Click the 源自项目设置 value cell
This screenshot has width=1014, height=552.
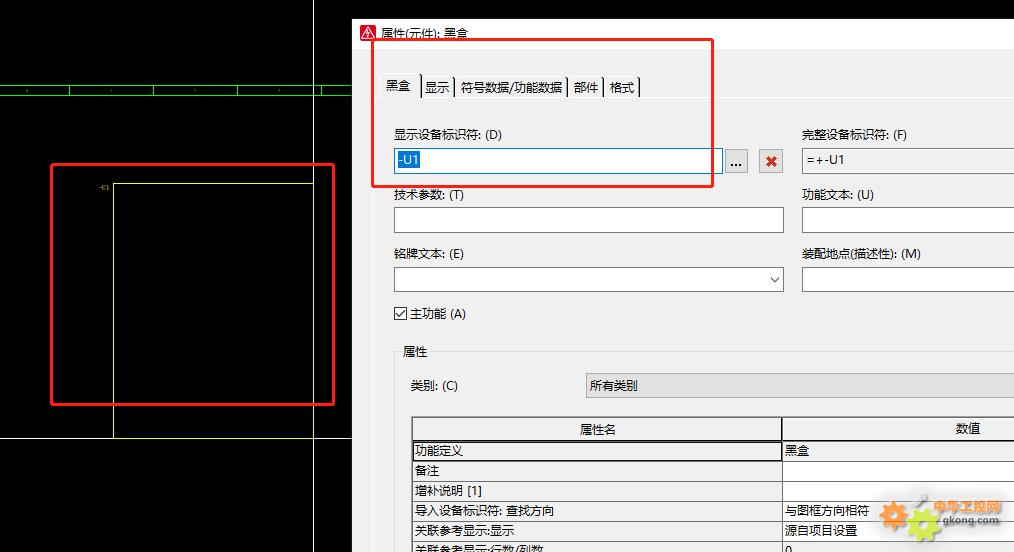point(898,531)
